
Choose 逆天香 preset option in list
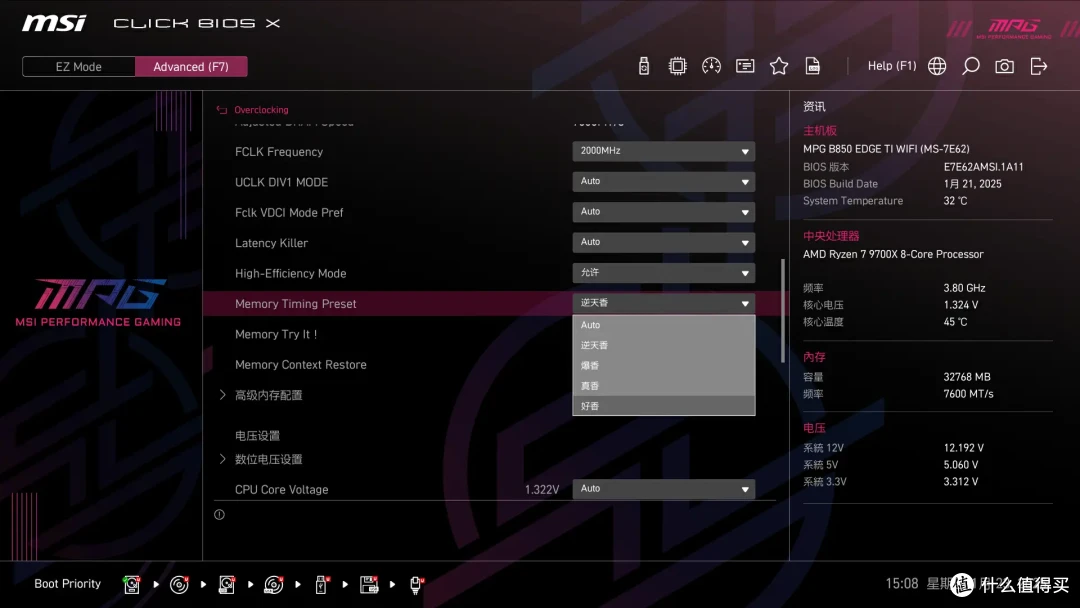[x=663, y=345]
